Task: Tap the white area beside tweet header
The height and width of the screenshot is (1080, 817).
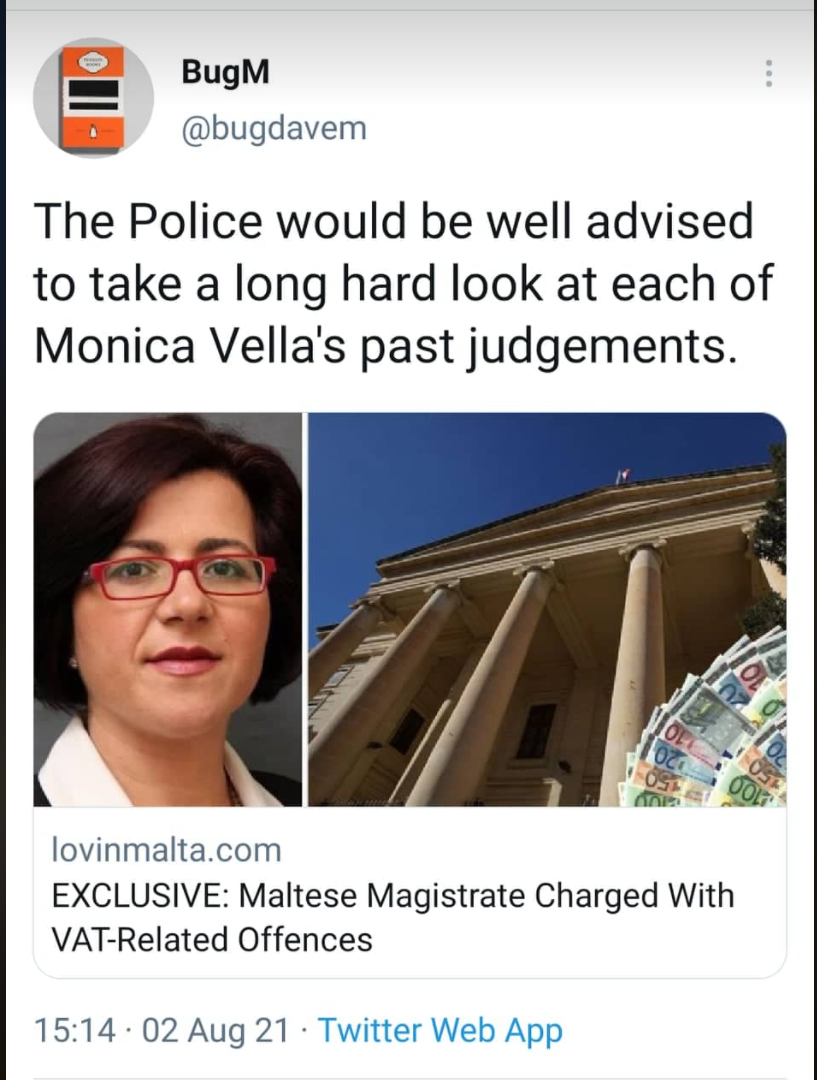Action: tap(551, 96)
